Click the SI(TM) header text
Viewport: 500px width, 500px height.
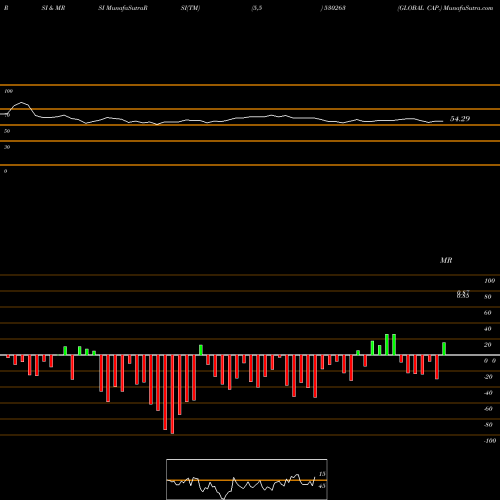click(x=190, y=8)
